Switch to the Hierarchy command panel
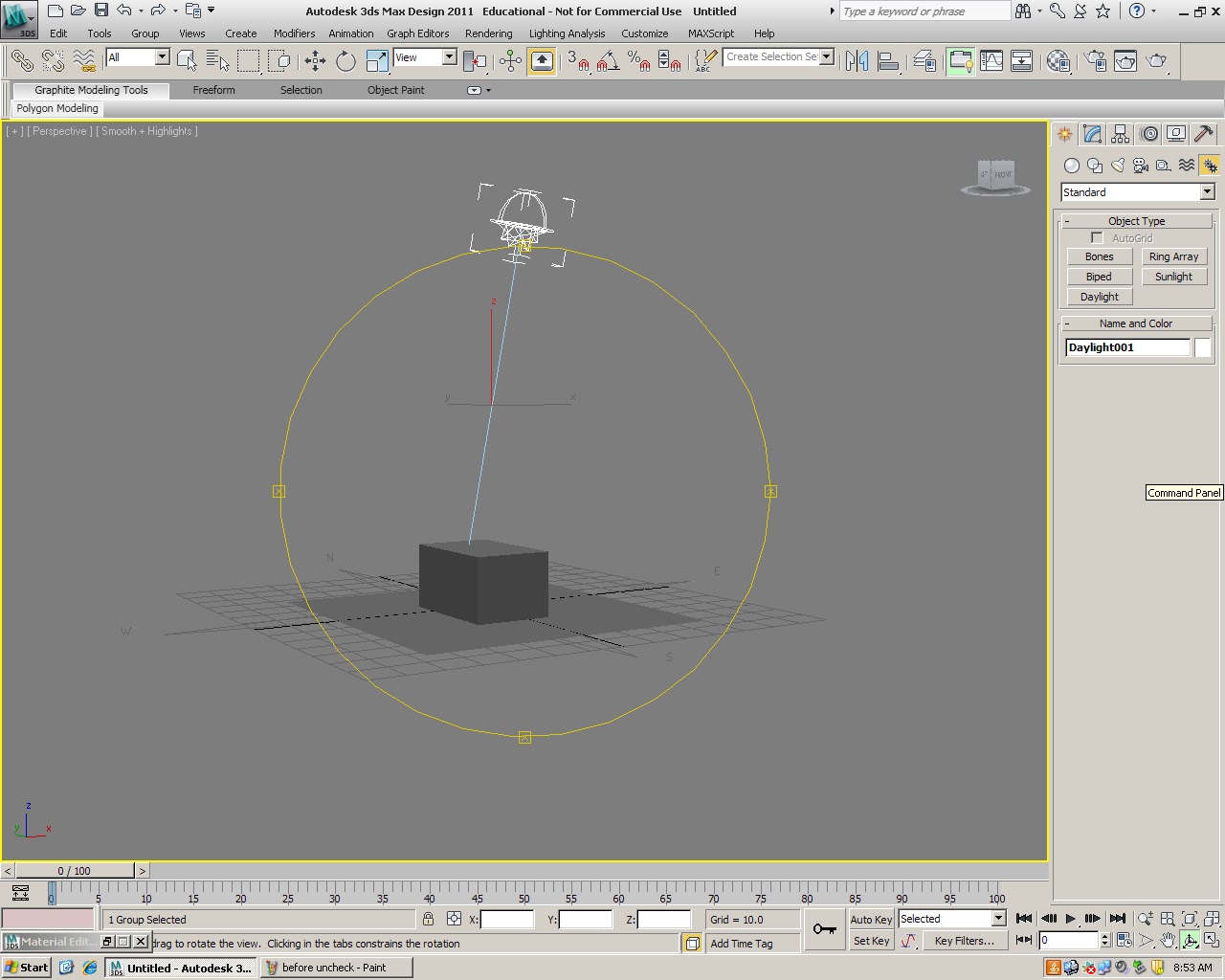Screen dimensions: 1225x980 click(1121, 134)
